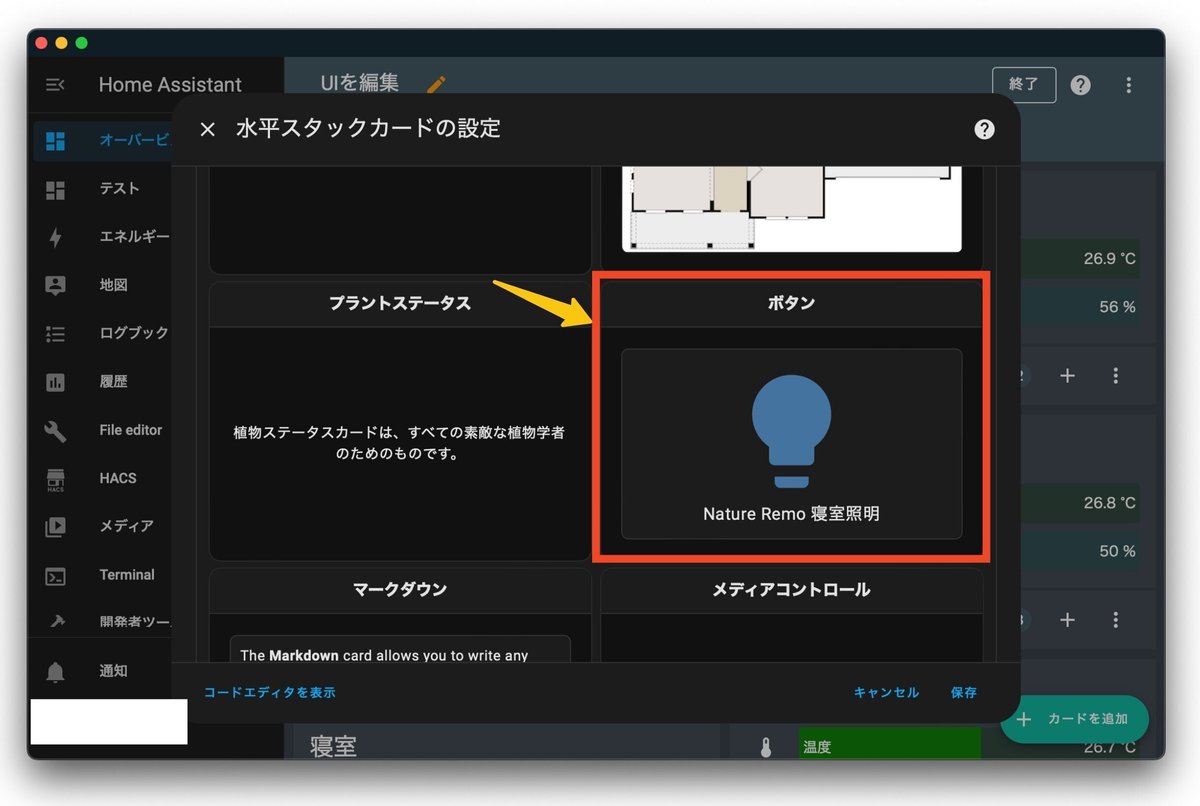The width and height of the screenshot is (1200, 806).
Task: Click the カードを追加 button
Action: 1074,719
